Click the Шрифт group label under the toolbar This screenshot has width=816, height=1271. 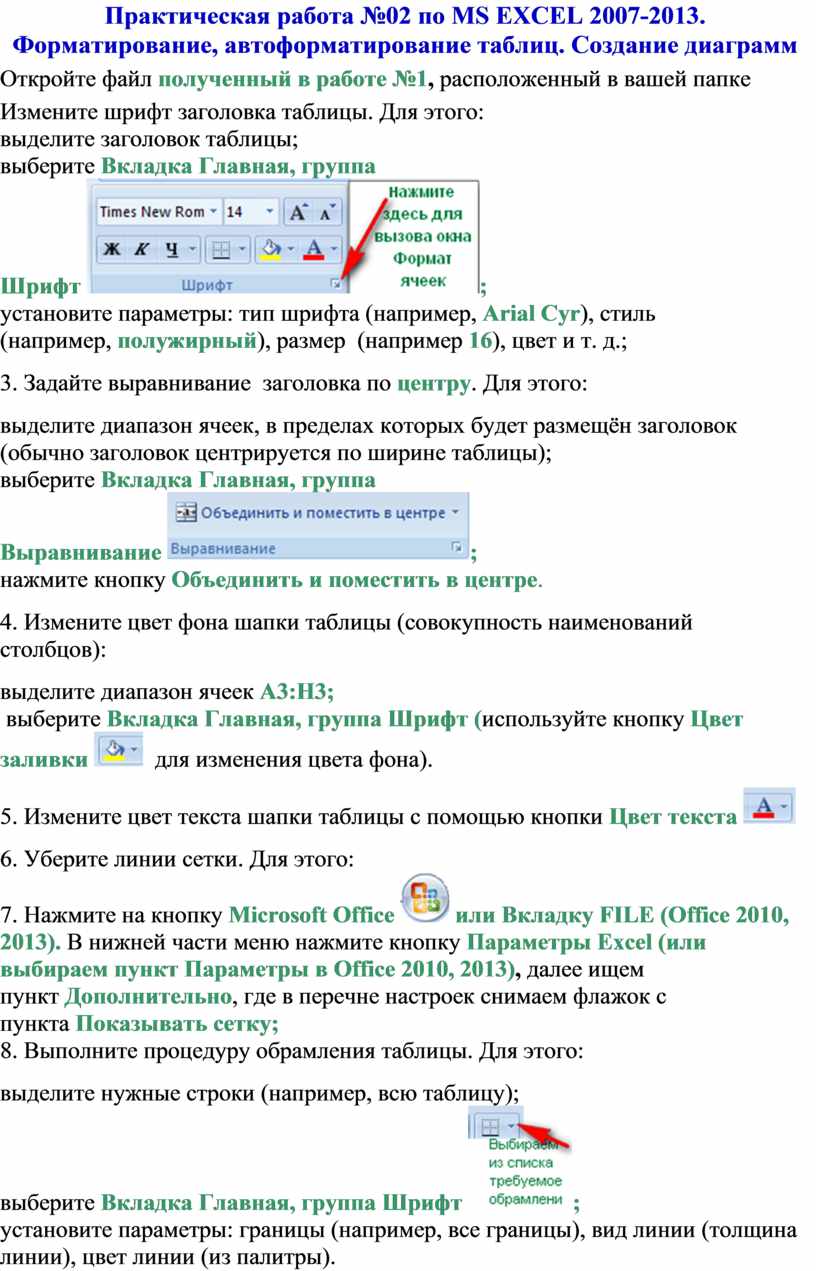(x=208, y=285)
